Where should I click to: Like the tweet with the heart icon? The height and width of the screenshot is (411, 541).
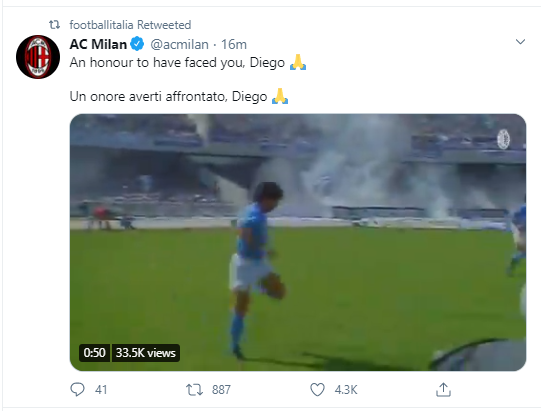(x=317, y=390)
